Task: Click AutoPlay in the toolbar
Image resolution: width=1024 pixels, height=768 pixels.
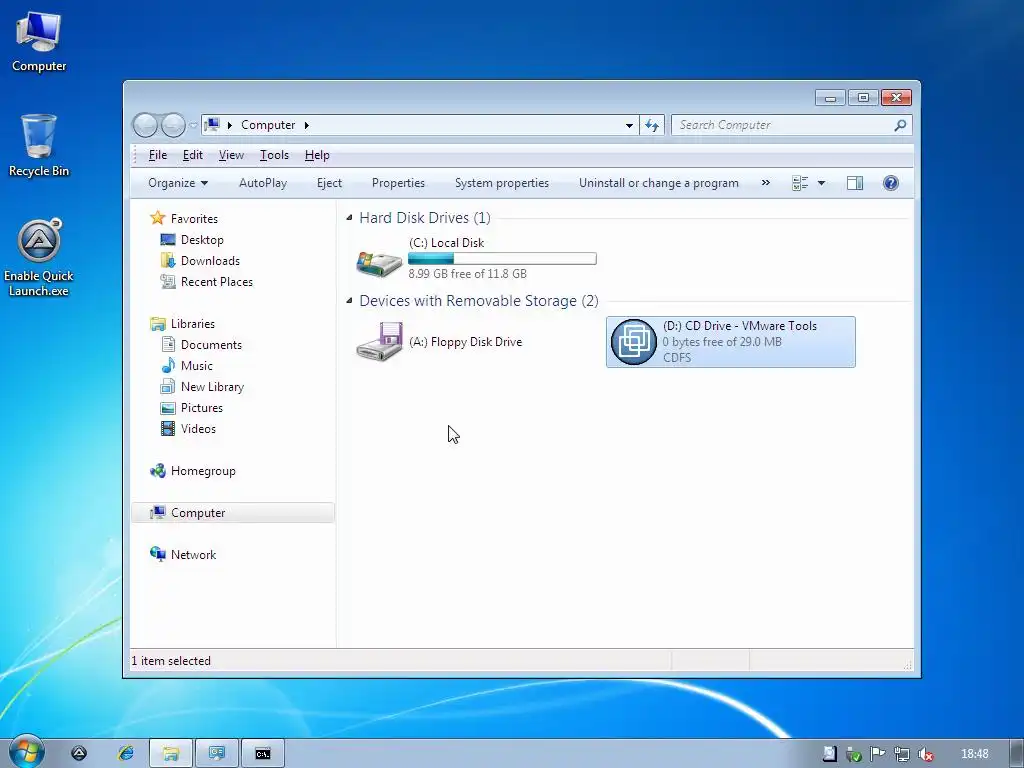Action: pos(263,183)
